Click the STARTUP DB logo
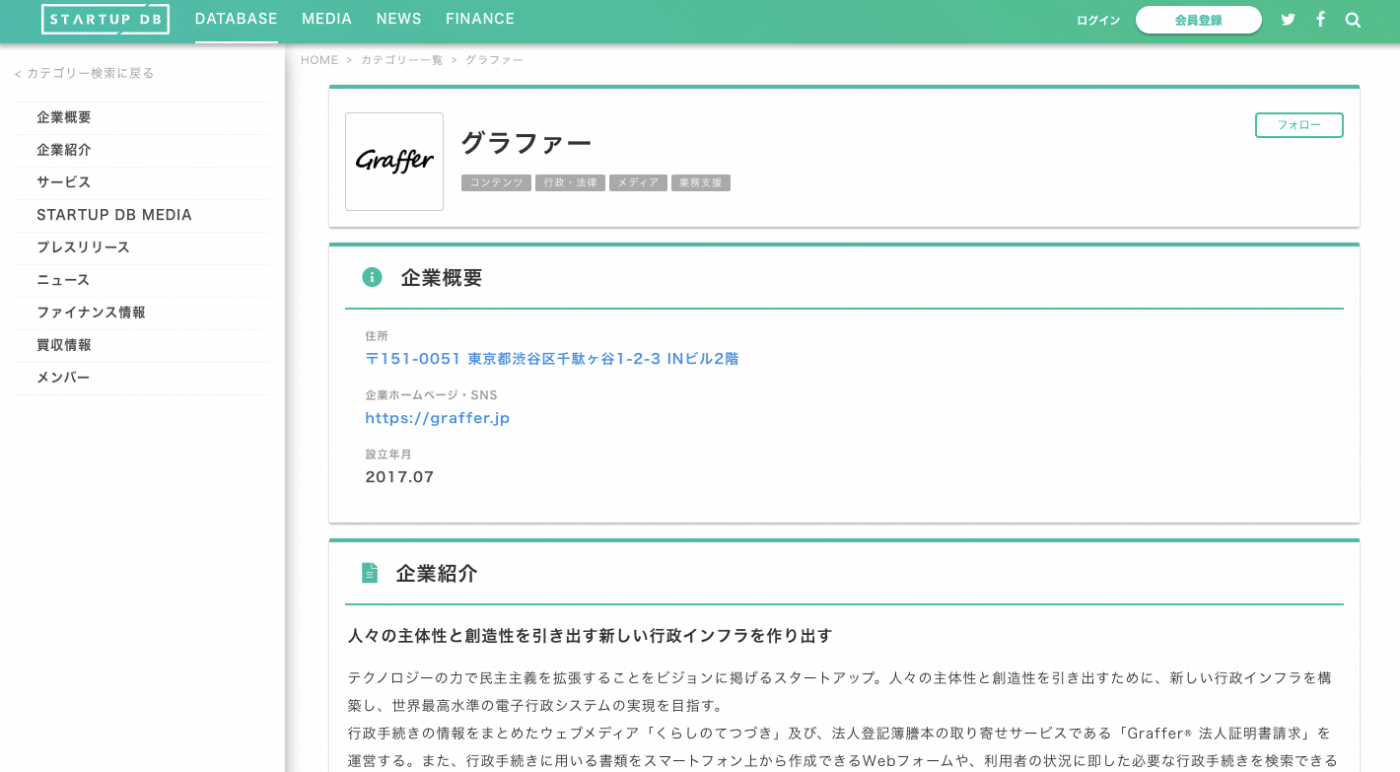The image size is (1400, 772). click(105, 18)
